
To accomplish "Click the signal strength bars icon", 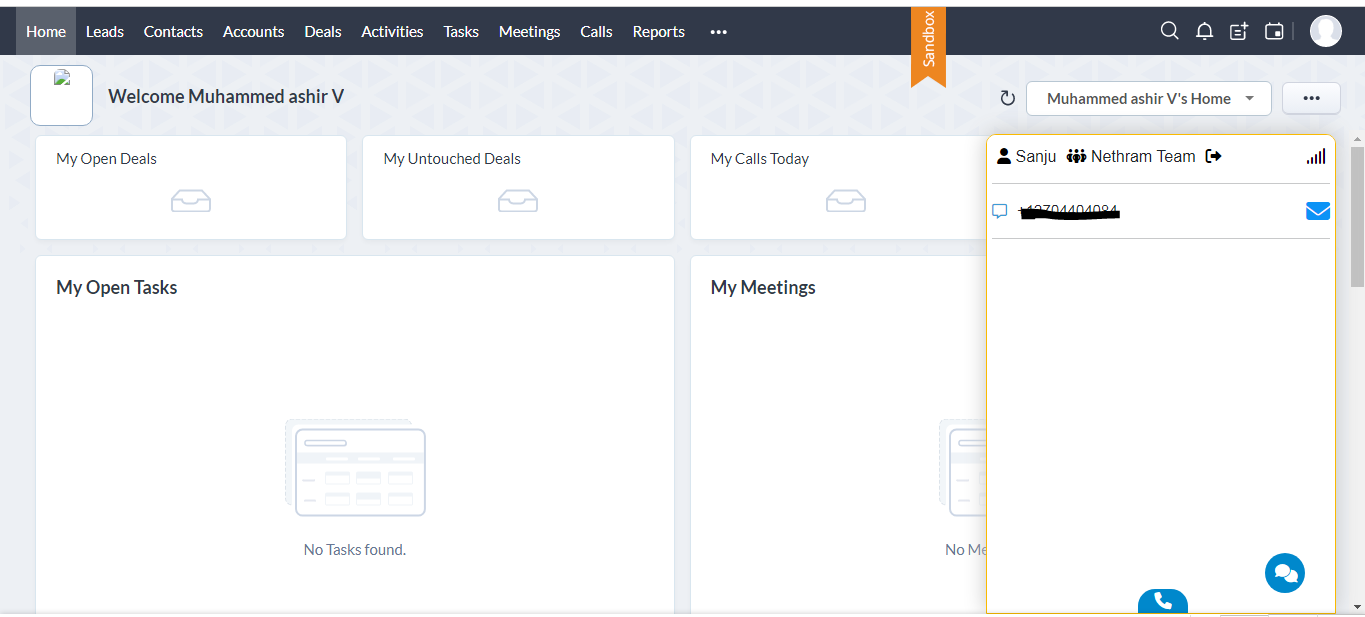I will click(x=1315, y=156).
